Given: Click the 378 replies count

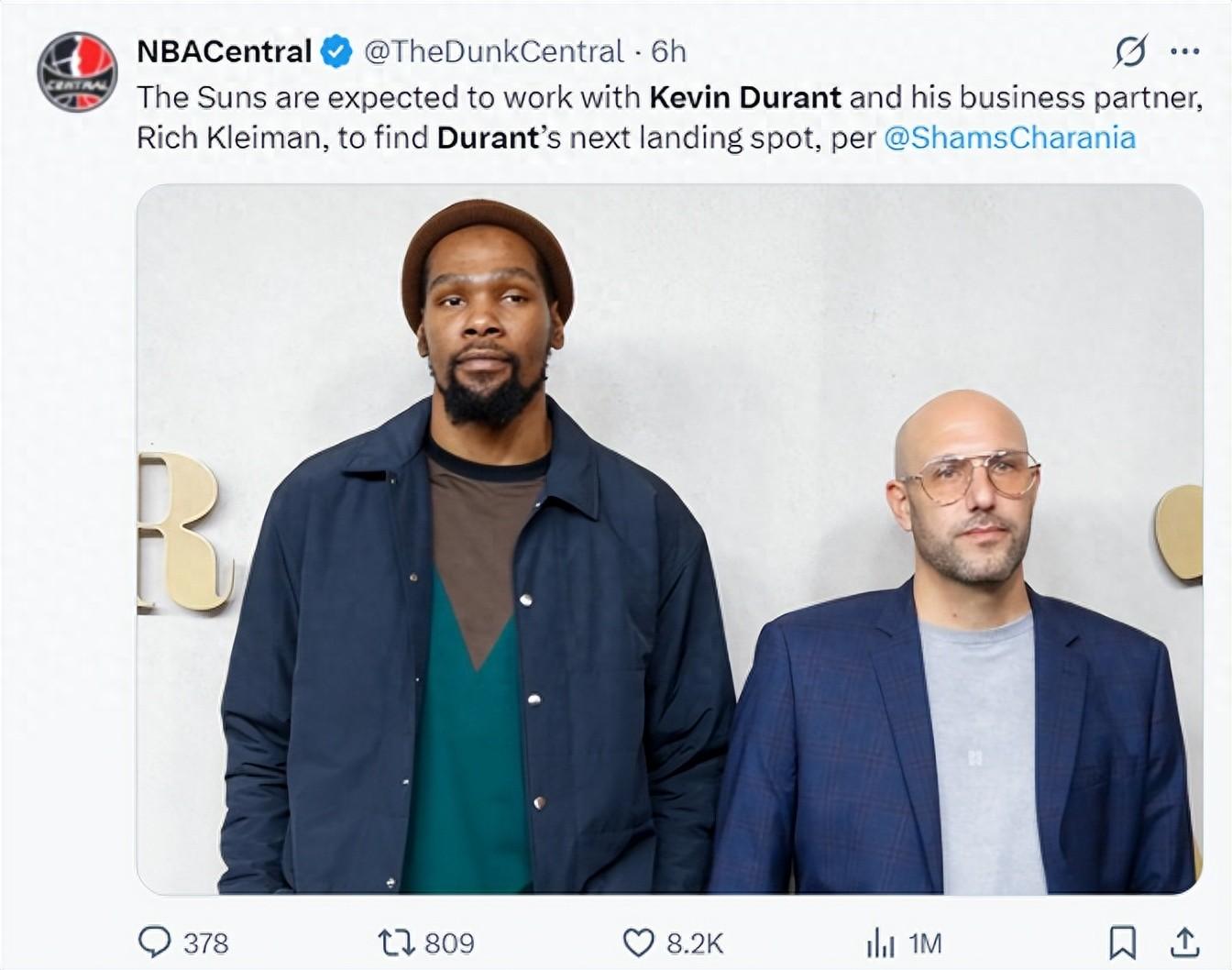Looking at the screenshot, I should click(206, 942).
